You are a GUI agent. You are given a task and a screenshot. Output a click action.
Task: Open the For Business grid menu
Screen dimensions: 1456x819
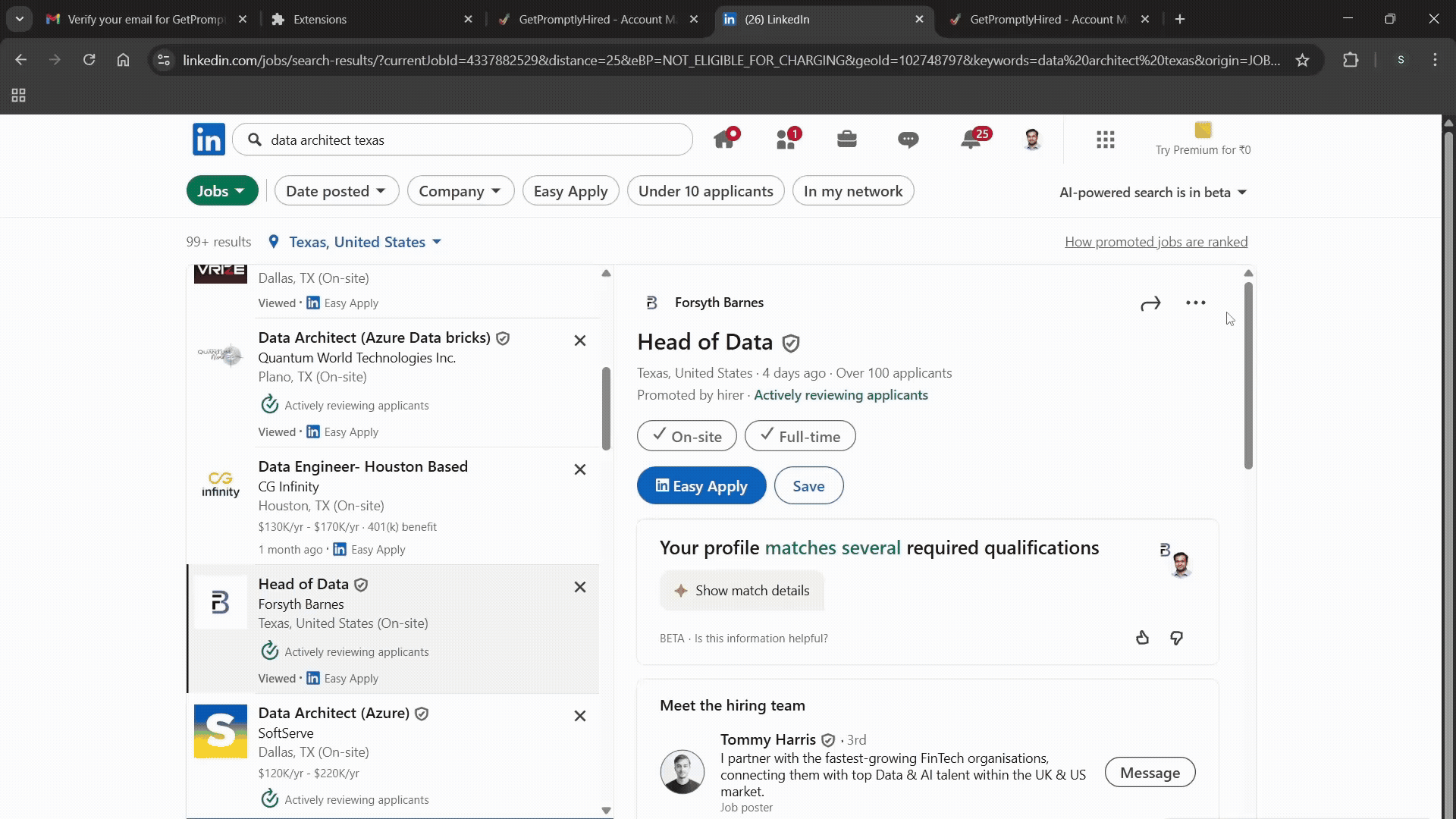[x=1105, y=139]
